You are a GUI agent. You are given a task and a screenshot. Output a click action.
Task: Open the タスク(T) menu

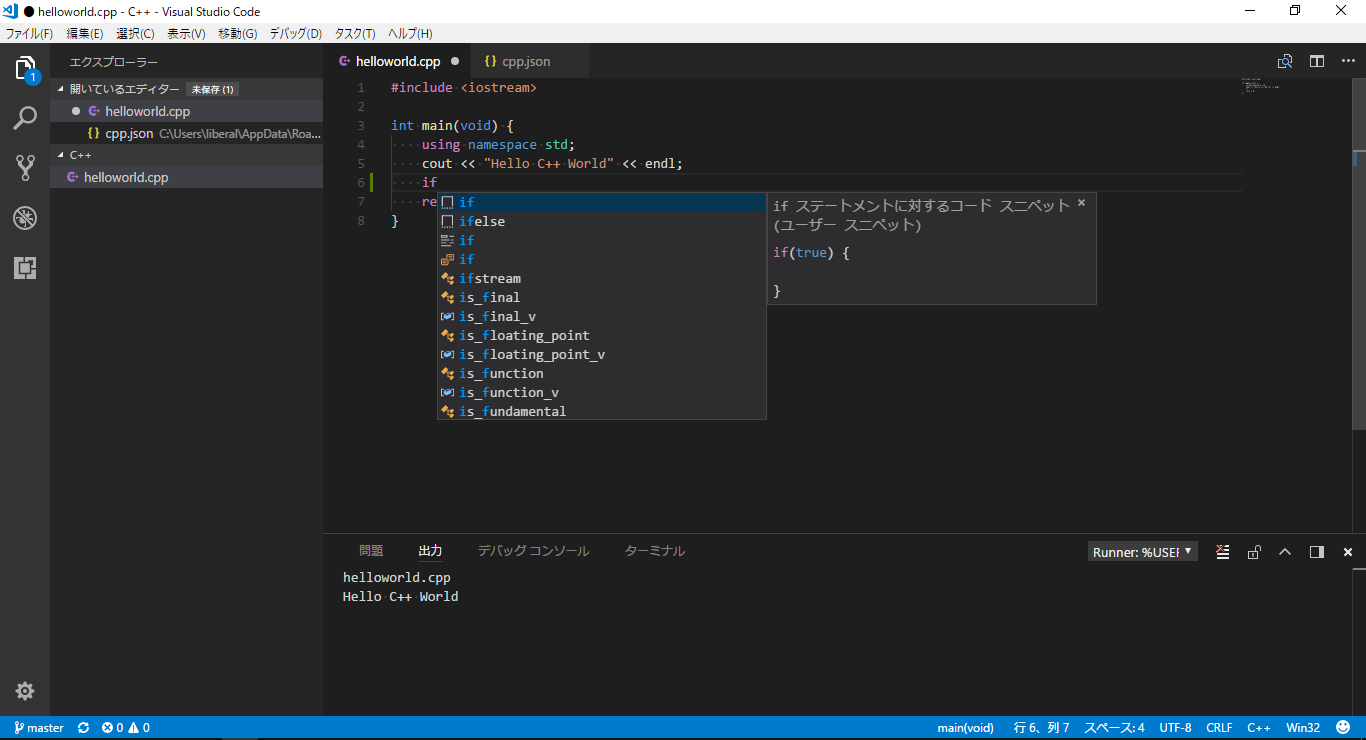point(355,33)
